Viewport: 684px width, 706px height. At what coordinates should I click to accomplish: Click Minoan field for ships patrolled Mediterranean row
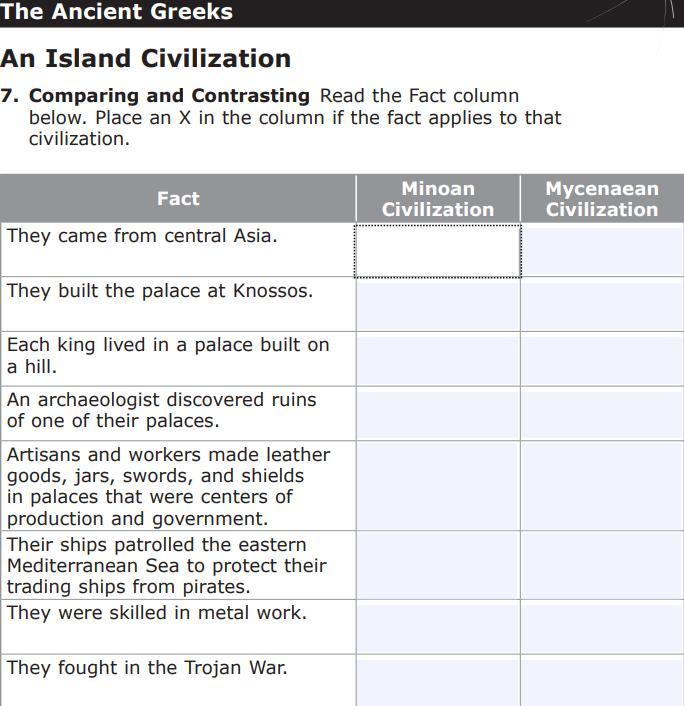[437, 566]
